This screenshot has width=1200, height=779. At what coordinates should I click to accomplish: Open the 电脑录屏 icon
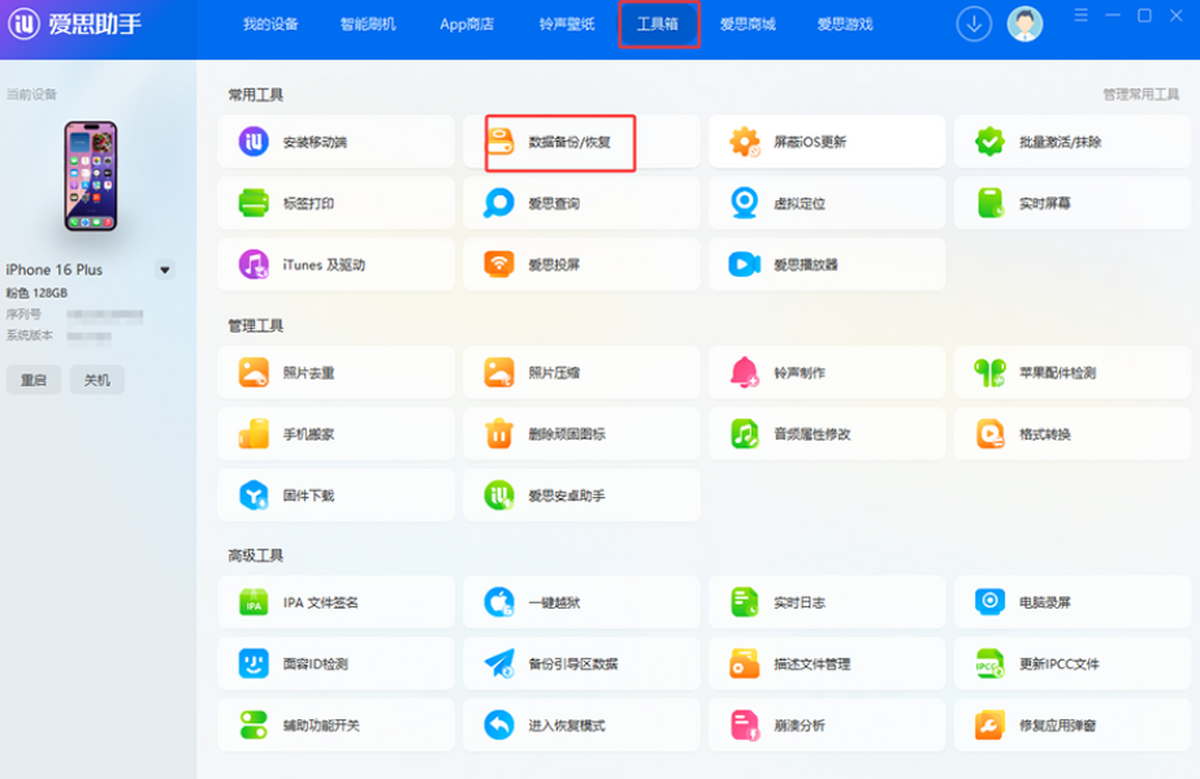990,602
